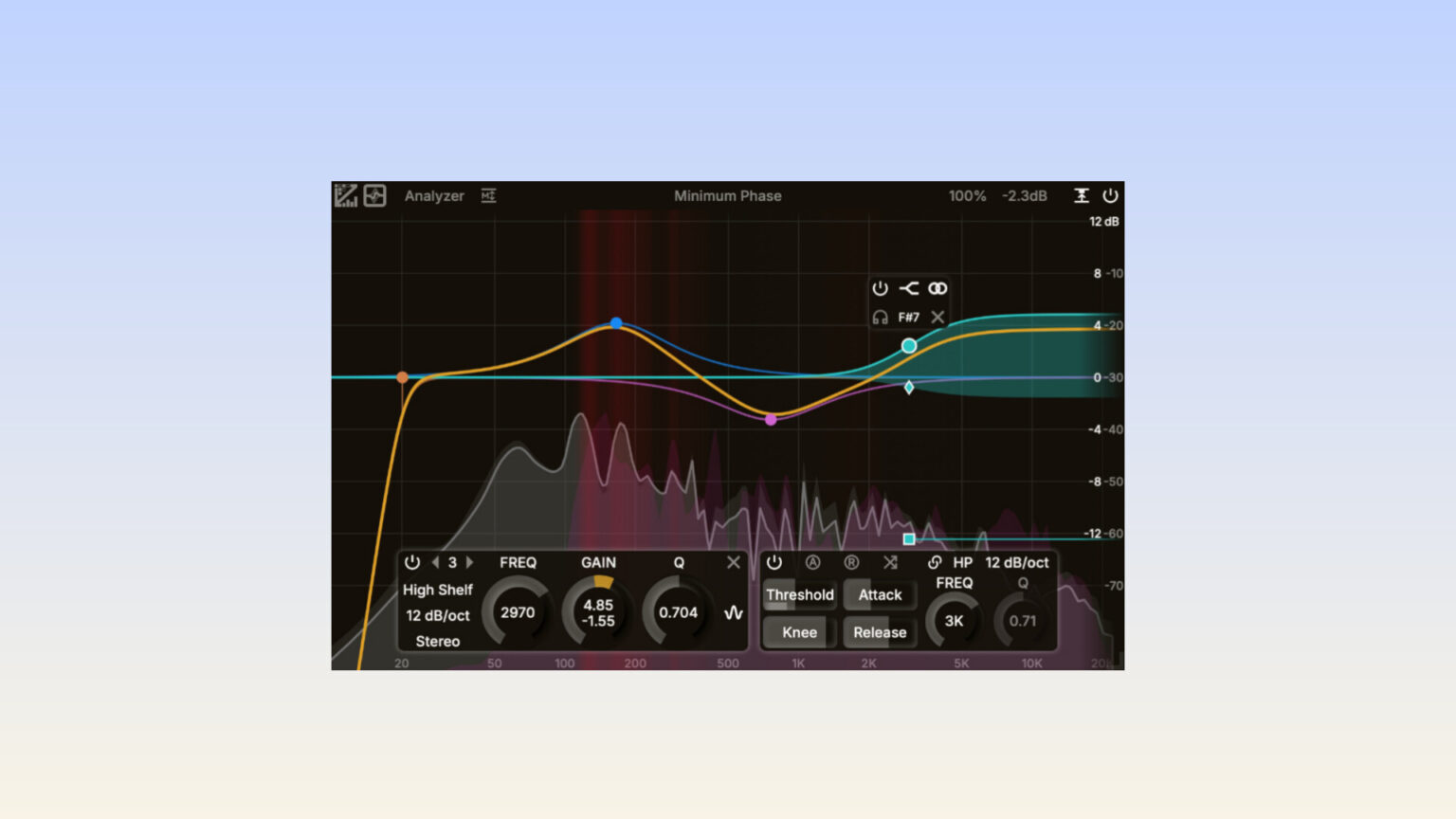Open the analyzer spectrum display settings icon
Image resolution: width=1456 pixels, height=819 pixels.
point(346,196)
